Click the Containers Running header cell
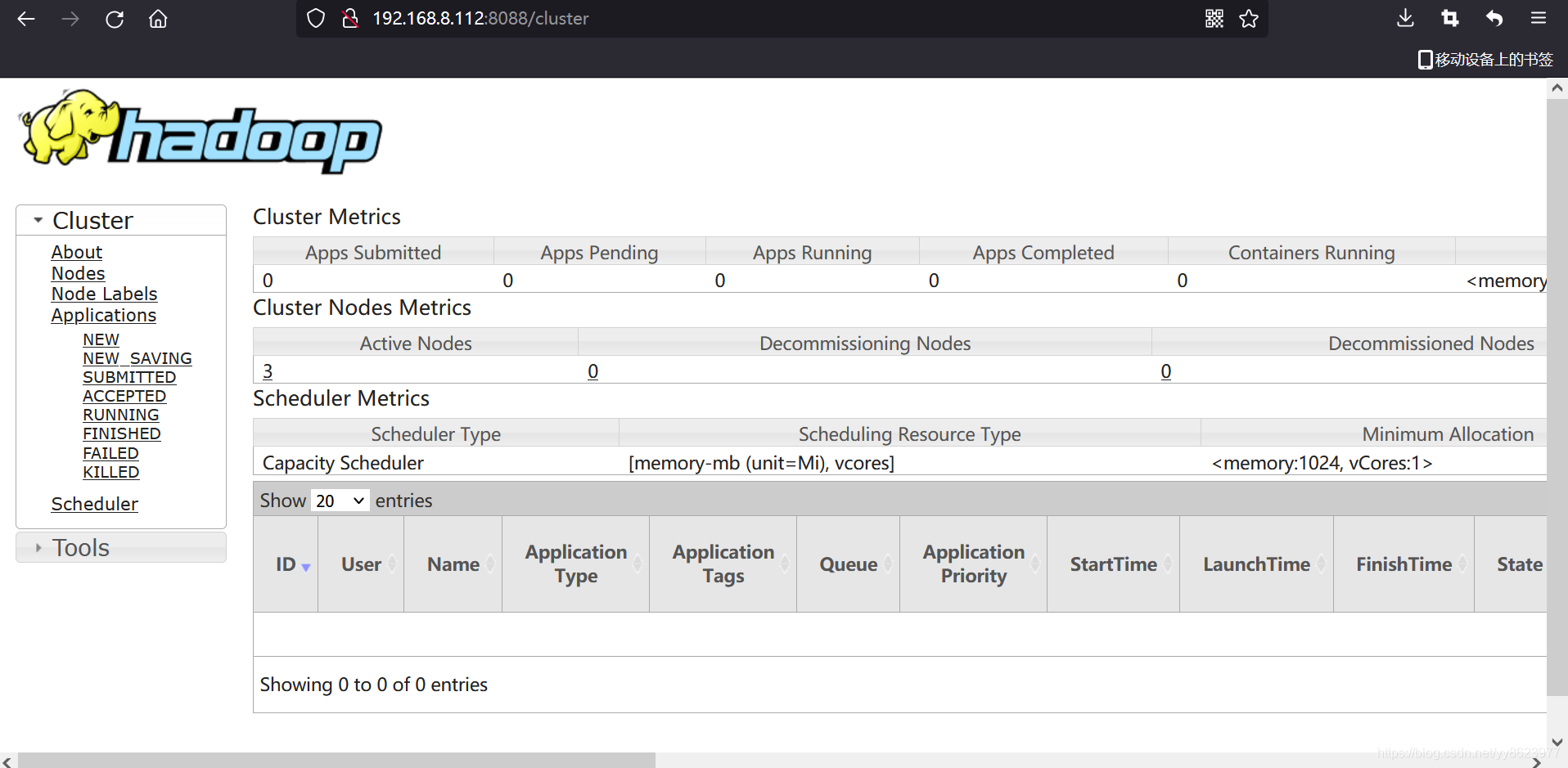This screenshot has height=768, width=1568. pos(1311,253)
